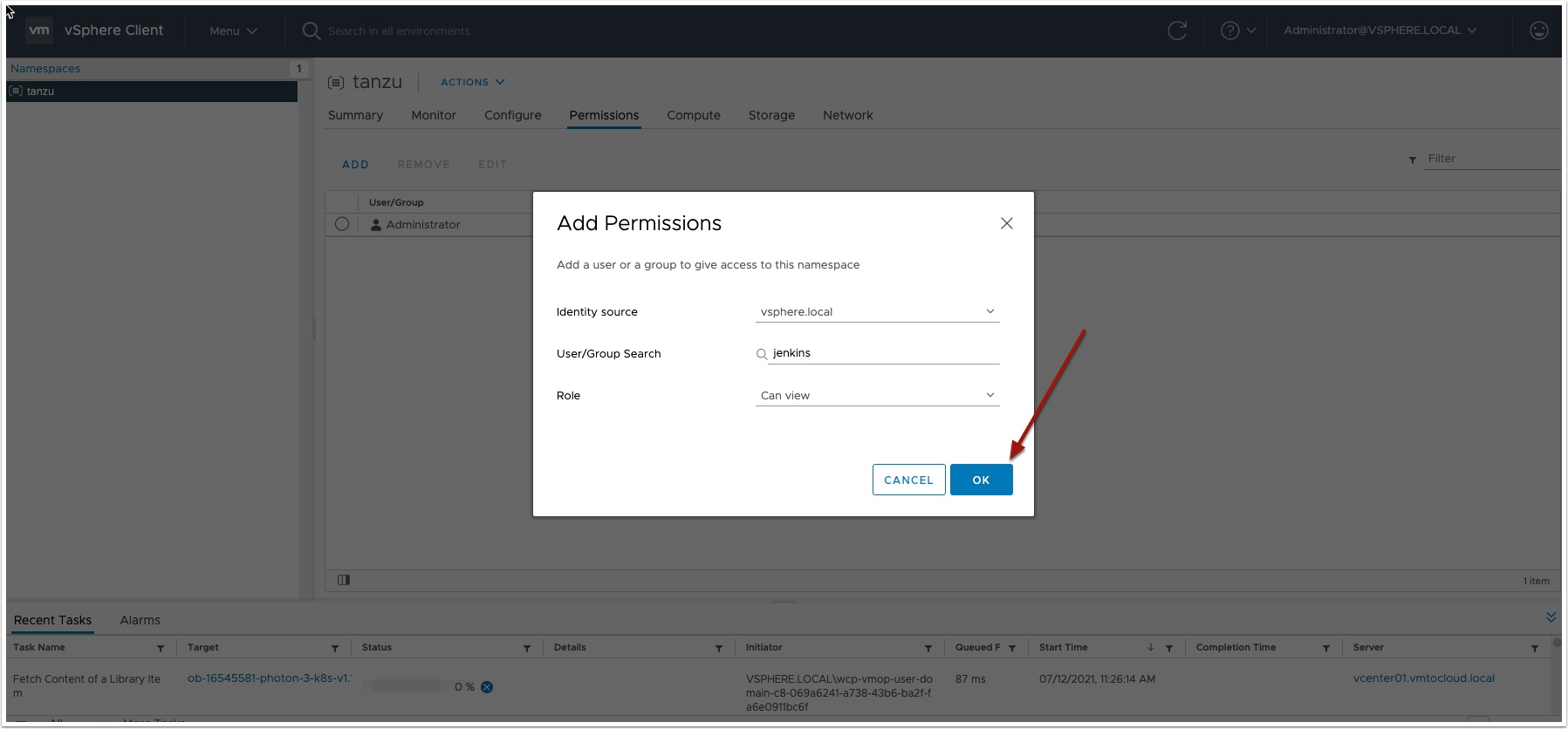Open the Namespaces link in sidebar
Viewport: 1568px width, 729px height.
click(x=45, y=69)
